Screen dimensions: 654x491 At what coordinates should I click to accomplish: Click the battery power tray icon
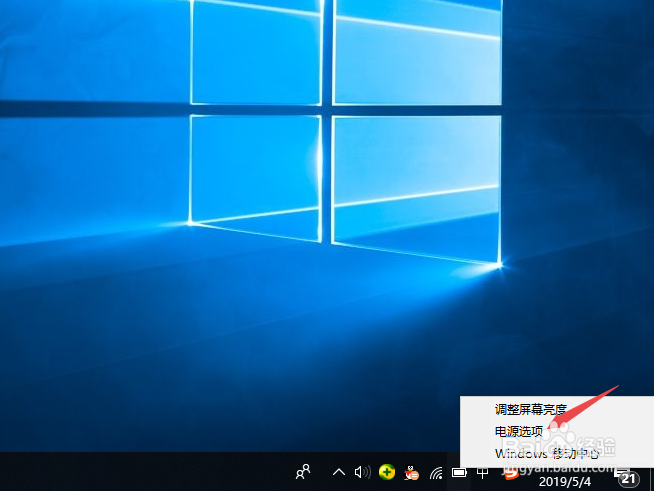click(x=459, y=473)
